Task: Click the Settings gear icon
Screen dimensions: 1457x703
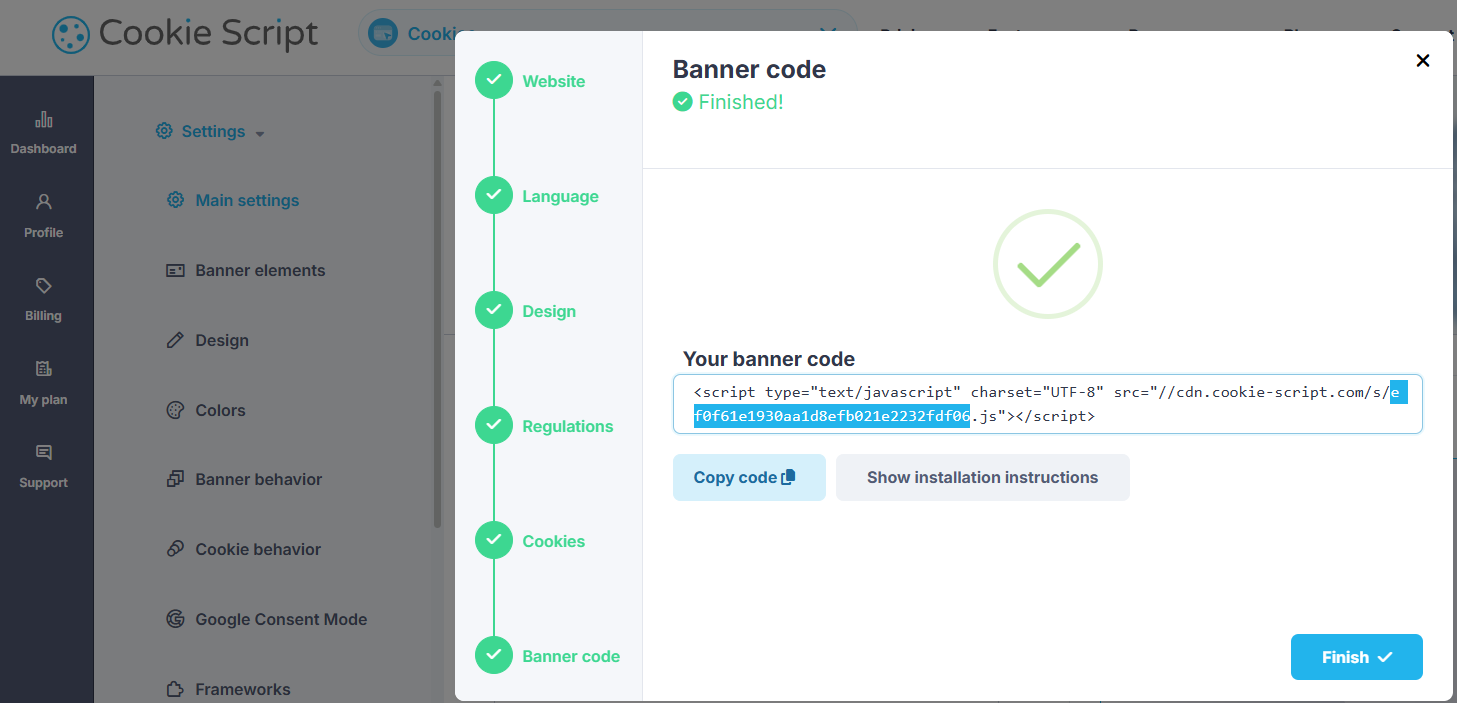Action: coord(164,131)
